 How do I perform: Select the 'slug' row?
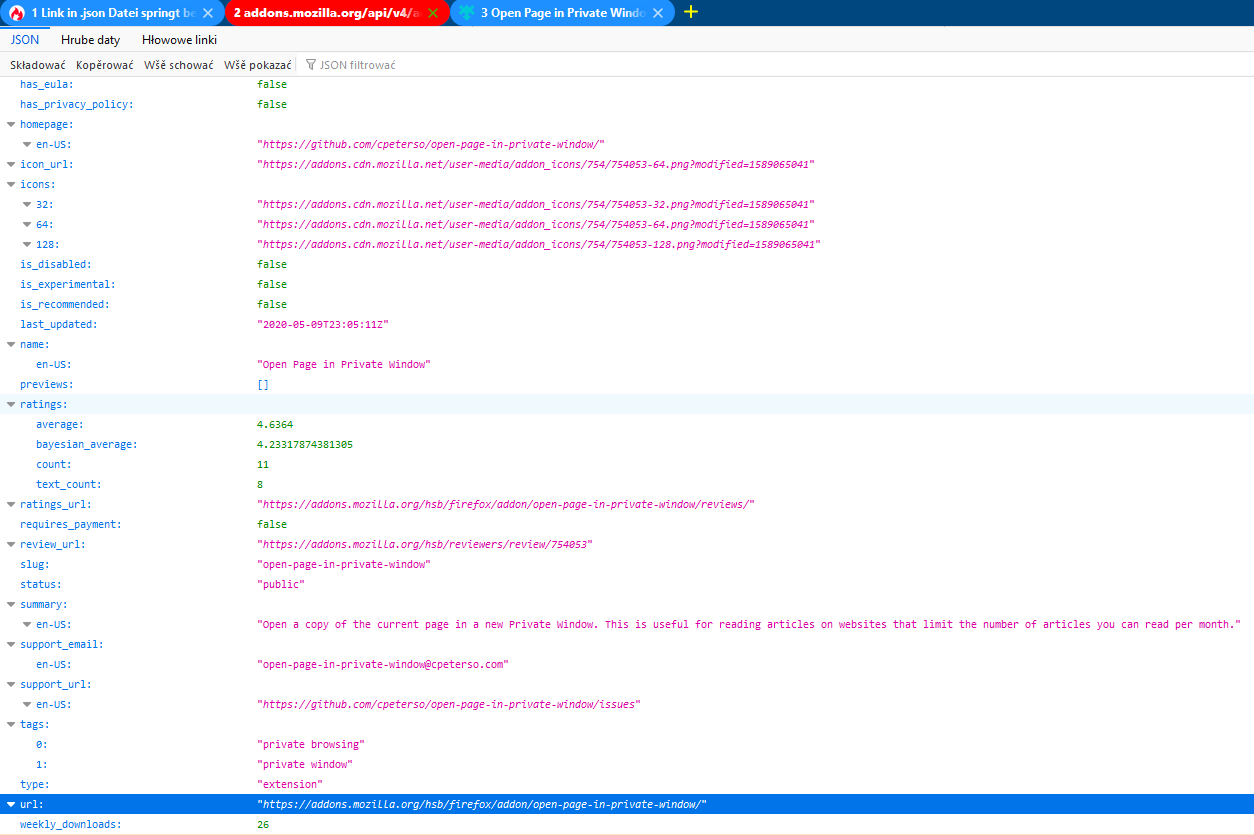click(x=627, y=564)
